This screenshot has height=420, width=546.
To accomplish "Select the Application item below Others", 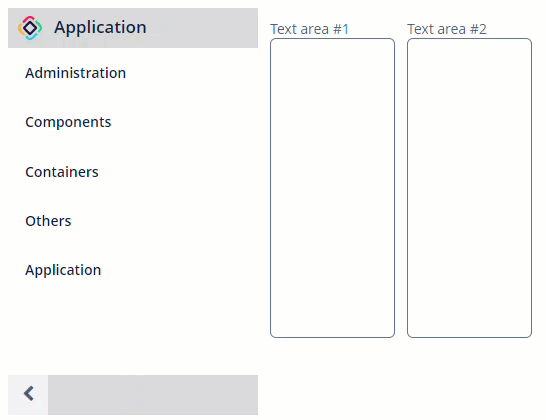I will [x=63, y=270].
